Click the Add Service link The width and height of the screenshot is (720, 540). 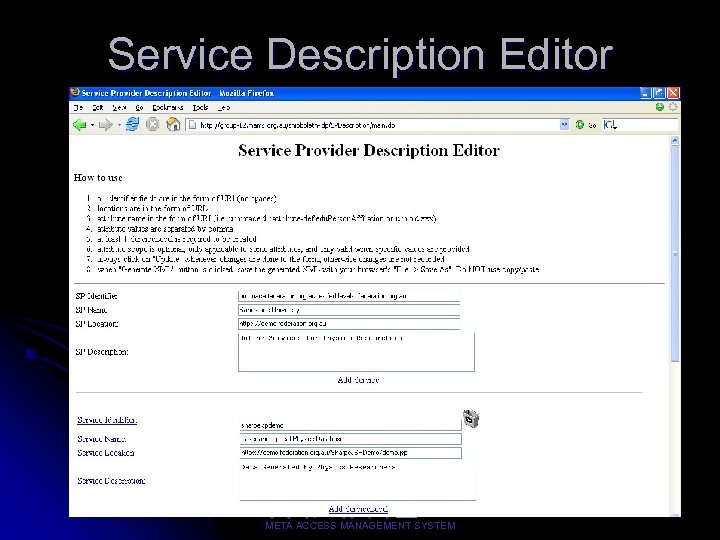tap(358, 380)
